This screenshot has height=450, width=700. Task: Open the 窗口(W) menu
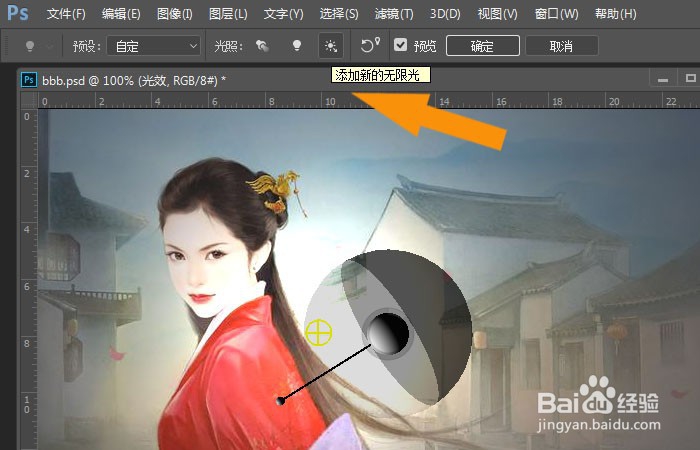556,14
